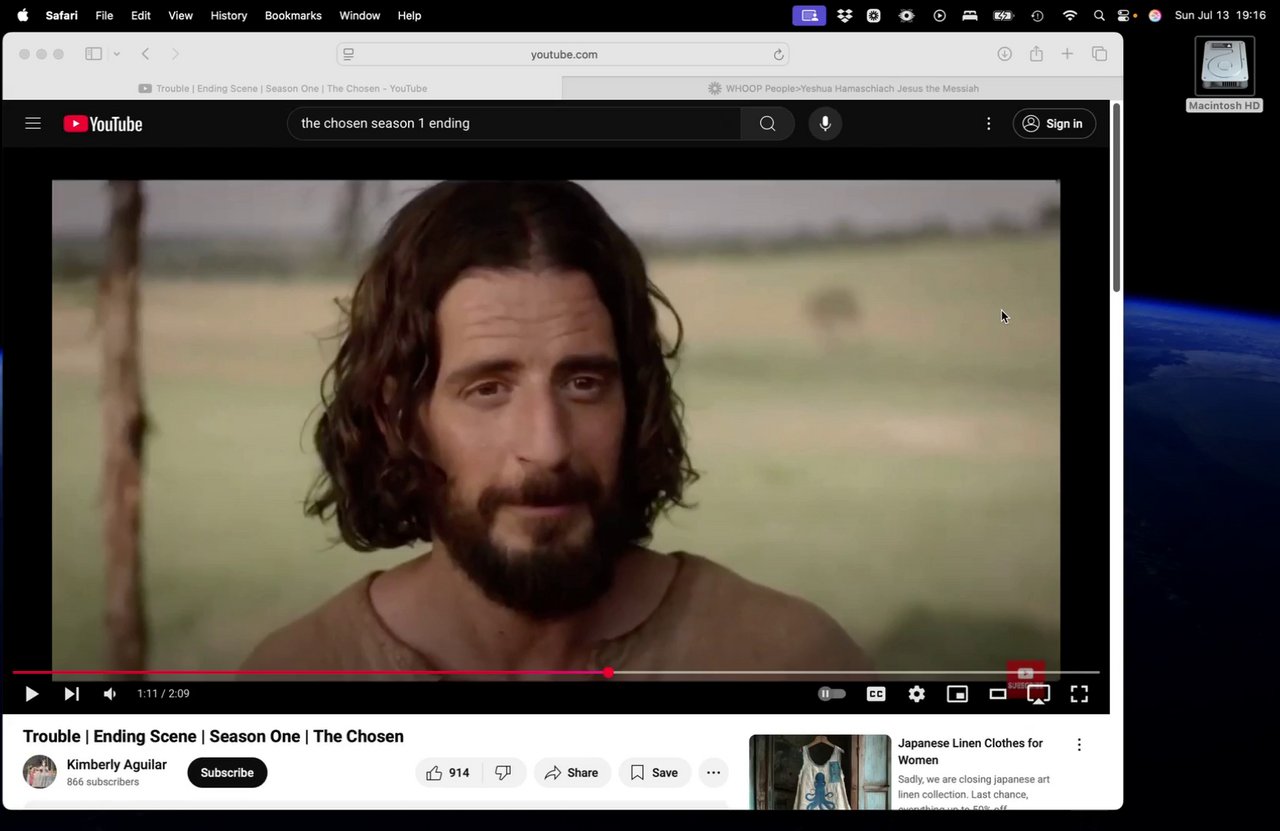Toggle the Safari sidebar
This screenshot has width=1280, height=831.
click(x=94, y=54)
